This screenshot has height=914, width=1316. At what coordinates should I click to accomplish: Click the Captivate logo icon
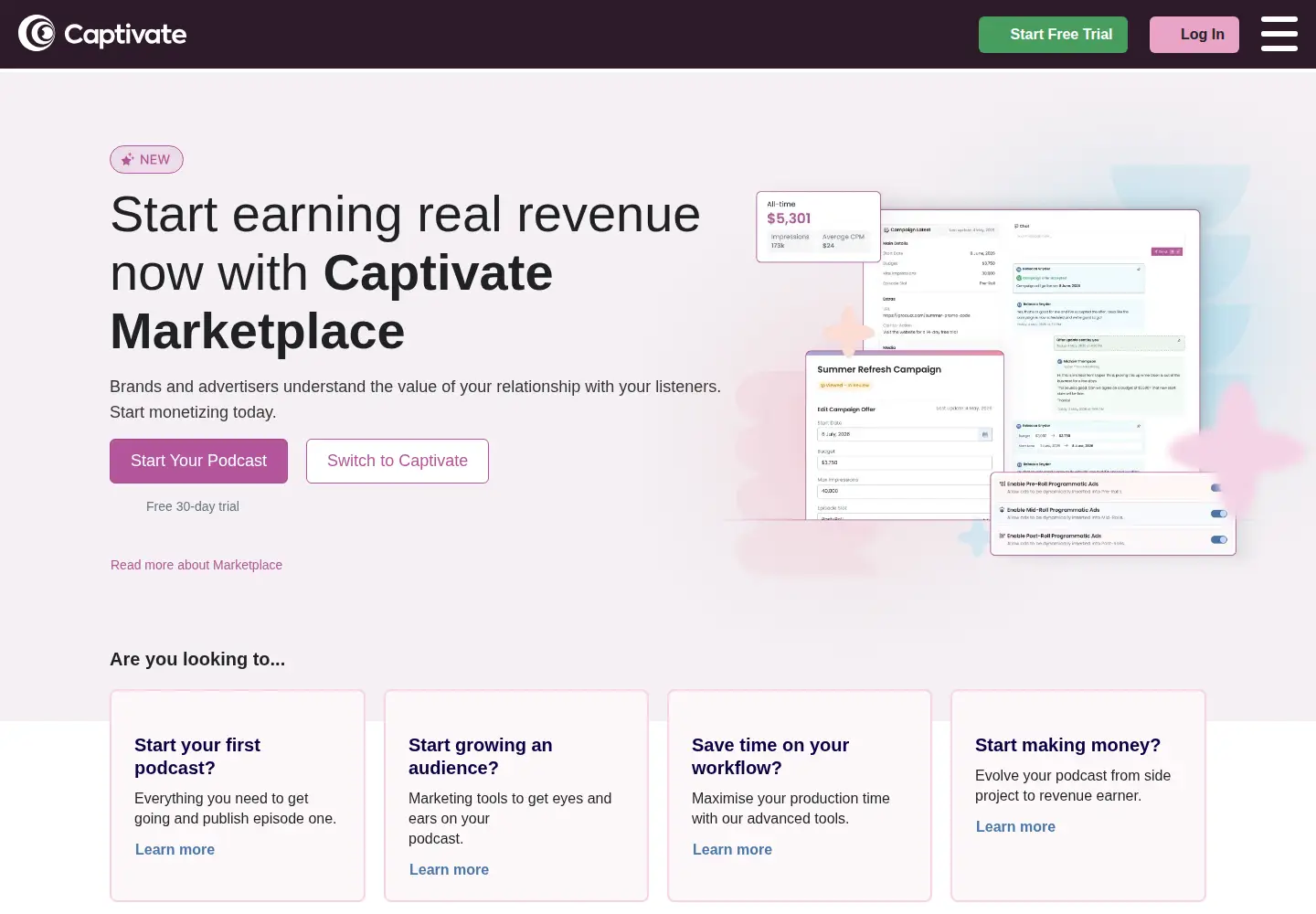coord(37,34)
